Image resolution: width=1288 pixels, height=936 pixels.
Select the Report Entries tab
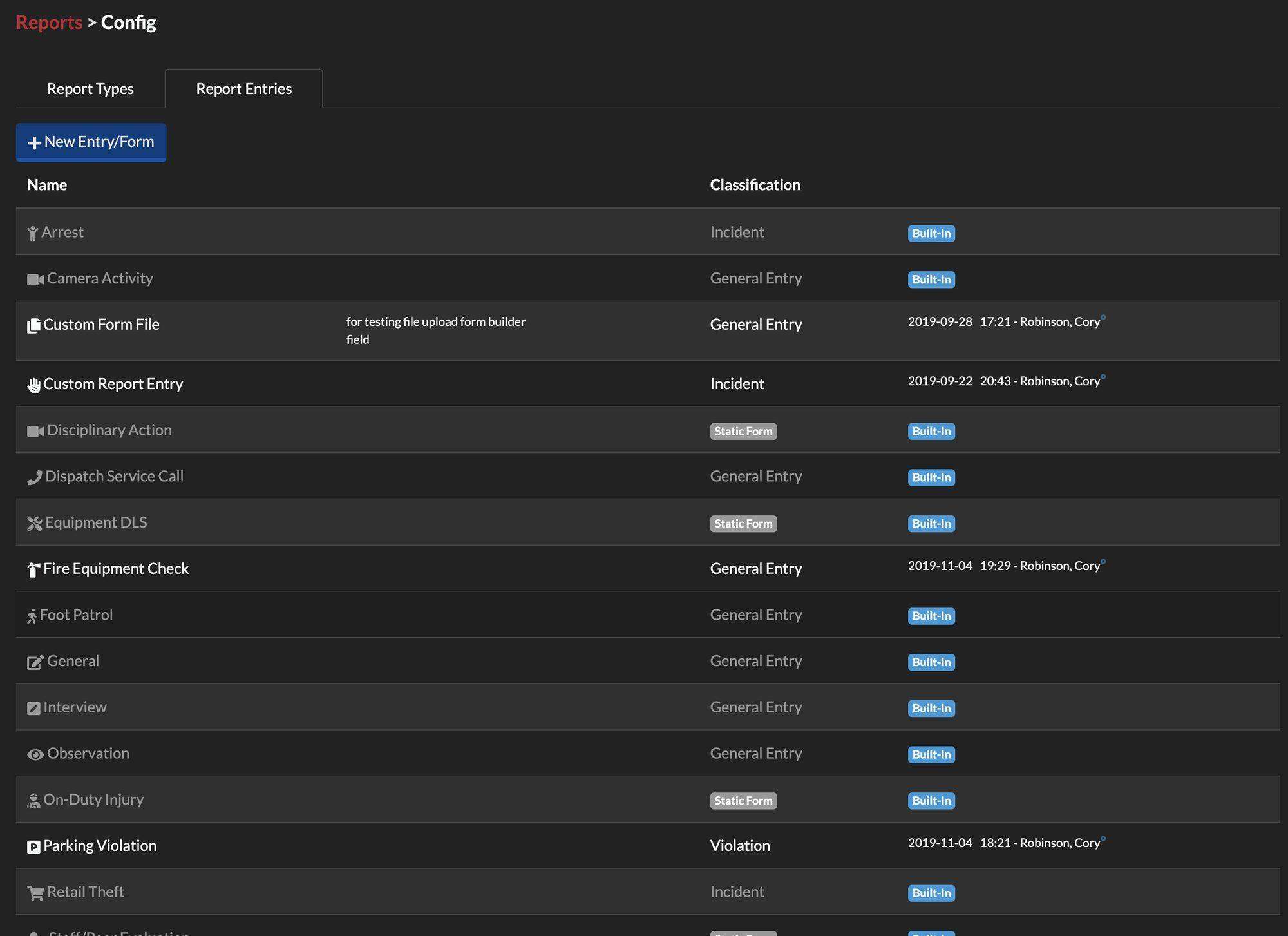coord(243,88)
